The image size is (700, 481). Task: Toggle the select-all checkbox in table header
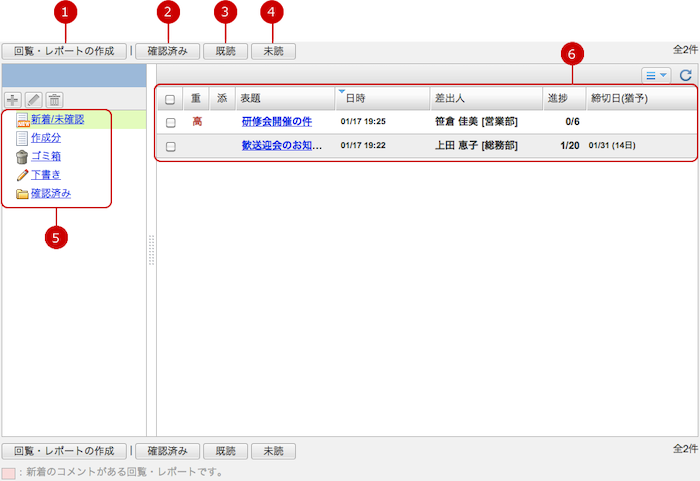[170, 99]
